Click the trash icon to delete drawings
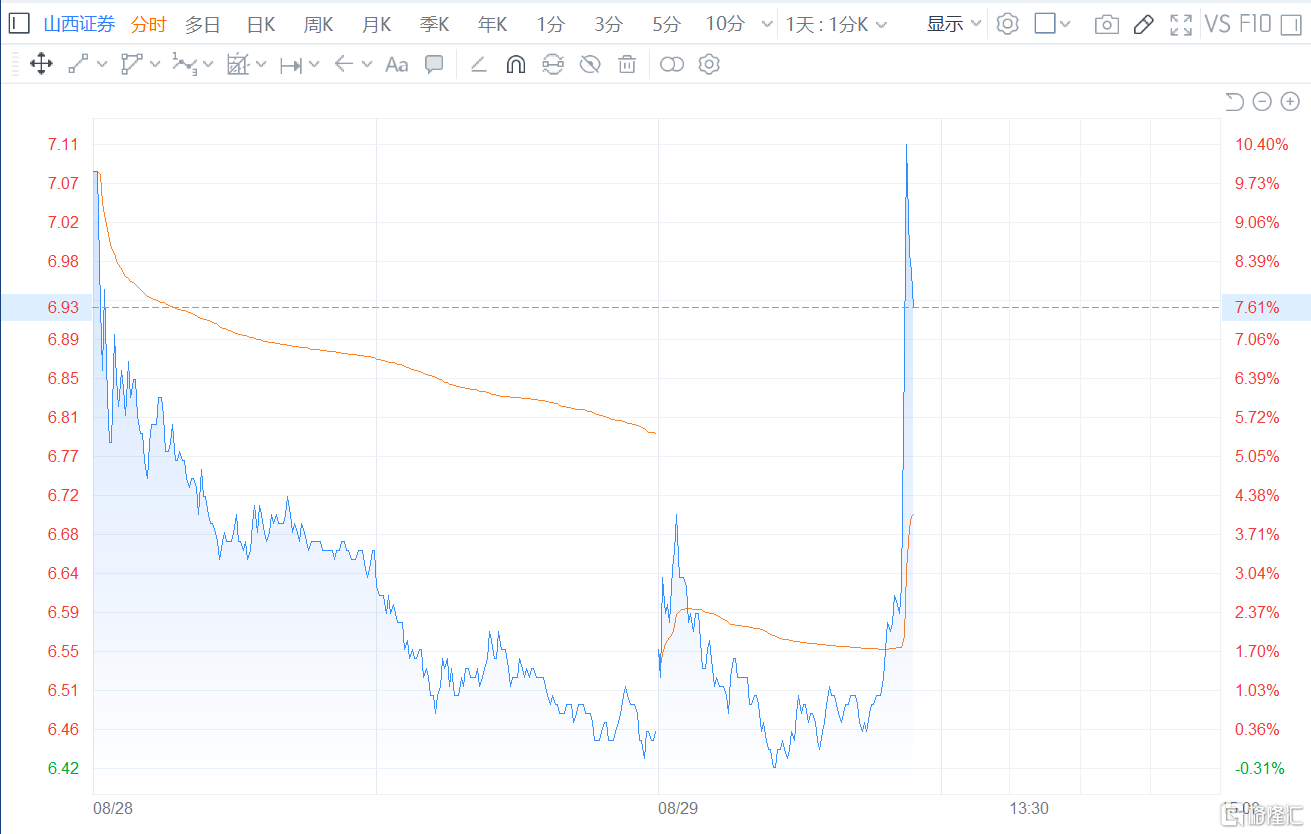This screenshot has height=834, width=1311. (627, 65)
